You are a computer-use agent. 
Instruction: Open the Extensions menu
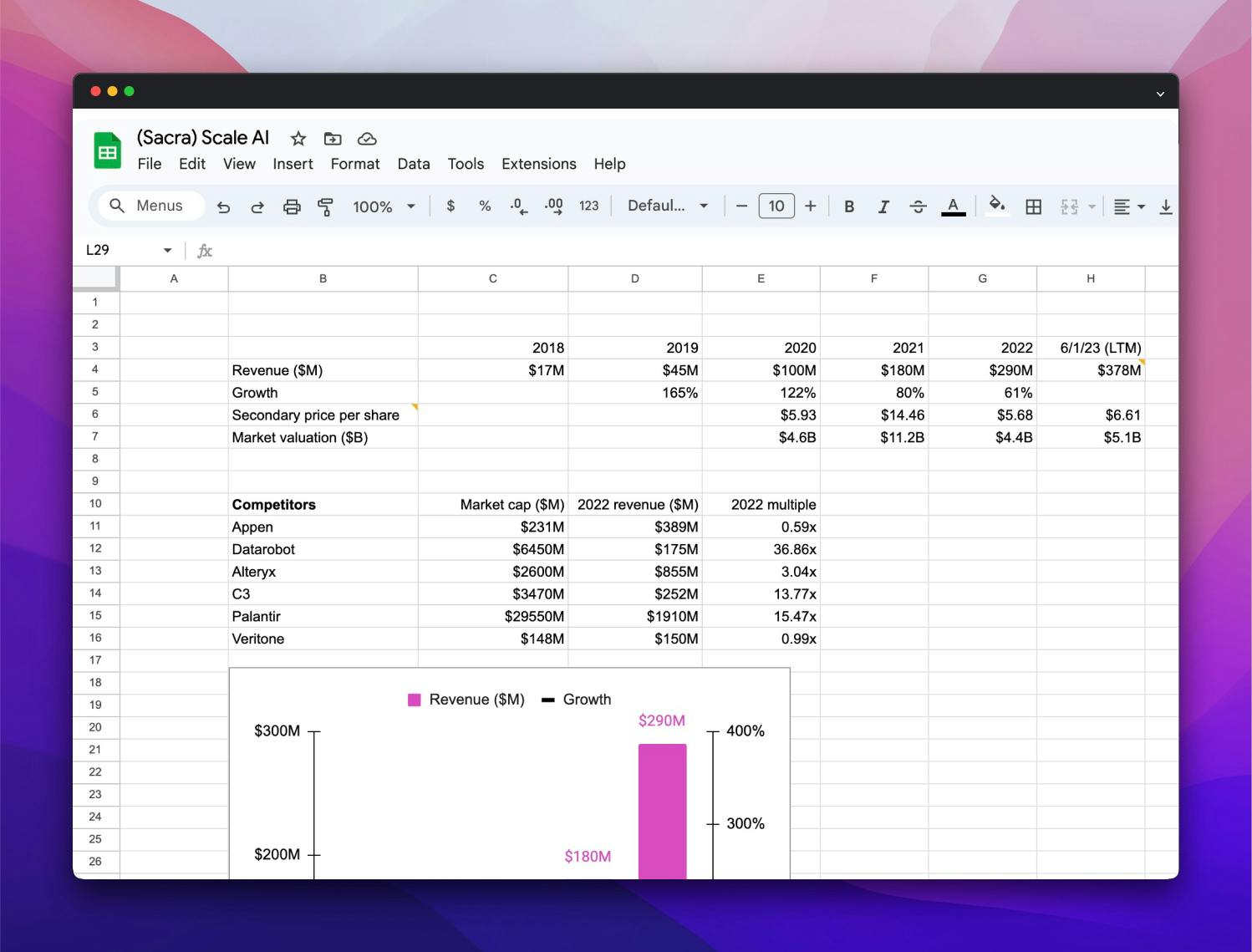pos(539,164)
